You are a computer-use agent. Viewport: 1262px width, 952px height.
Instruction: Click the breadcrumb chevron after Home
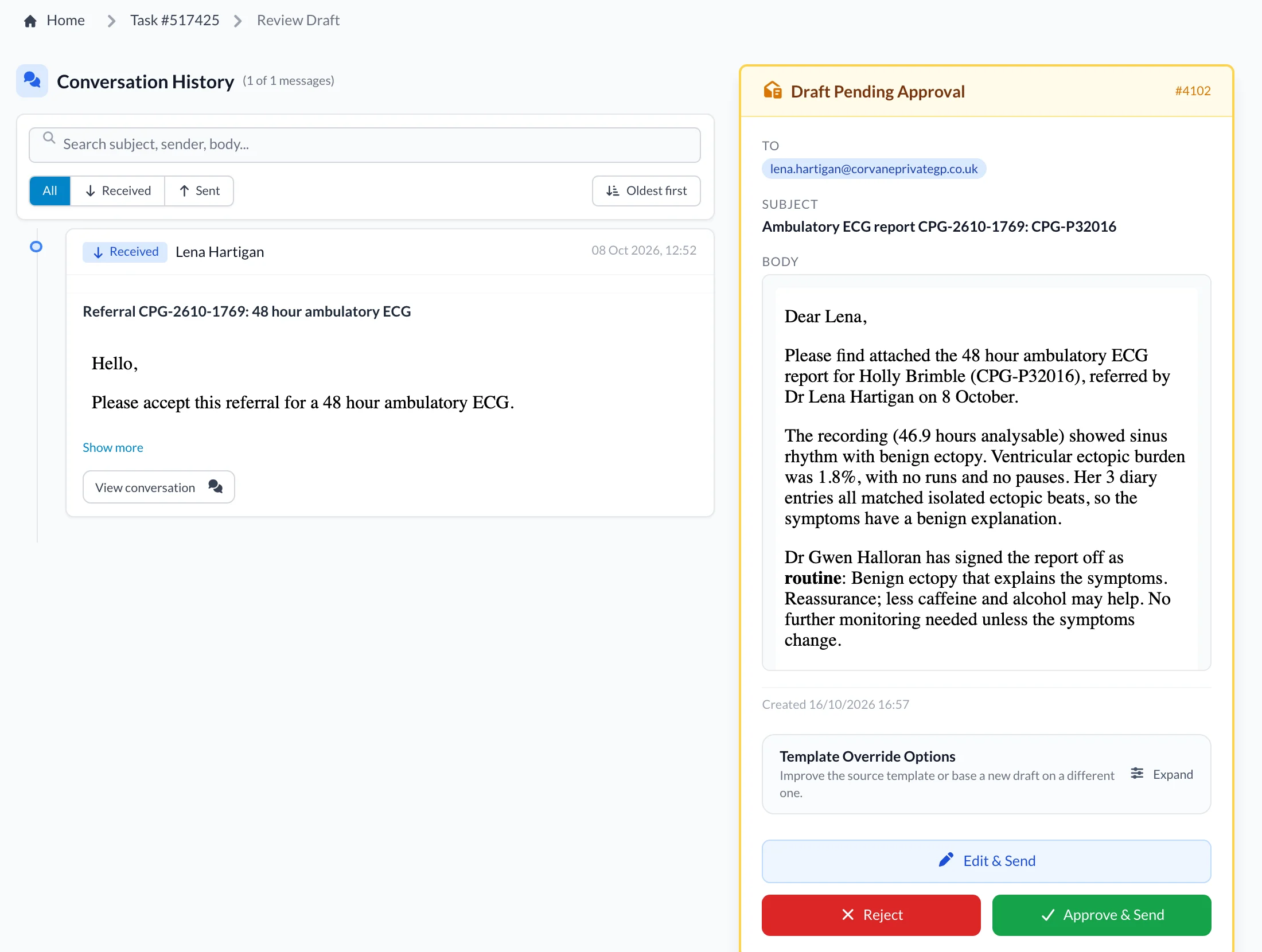click(x=111, y=21)
